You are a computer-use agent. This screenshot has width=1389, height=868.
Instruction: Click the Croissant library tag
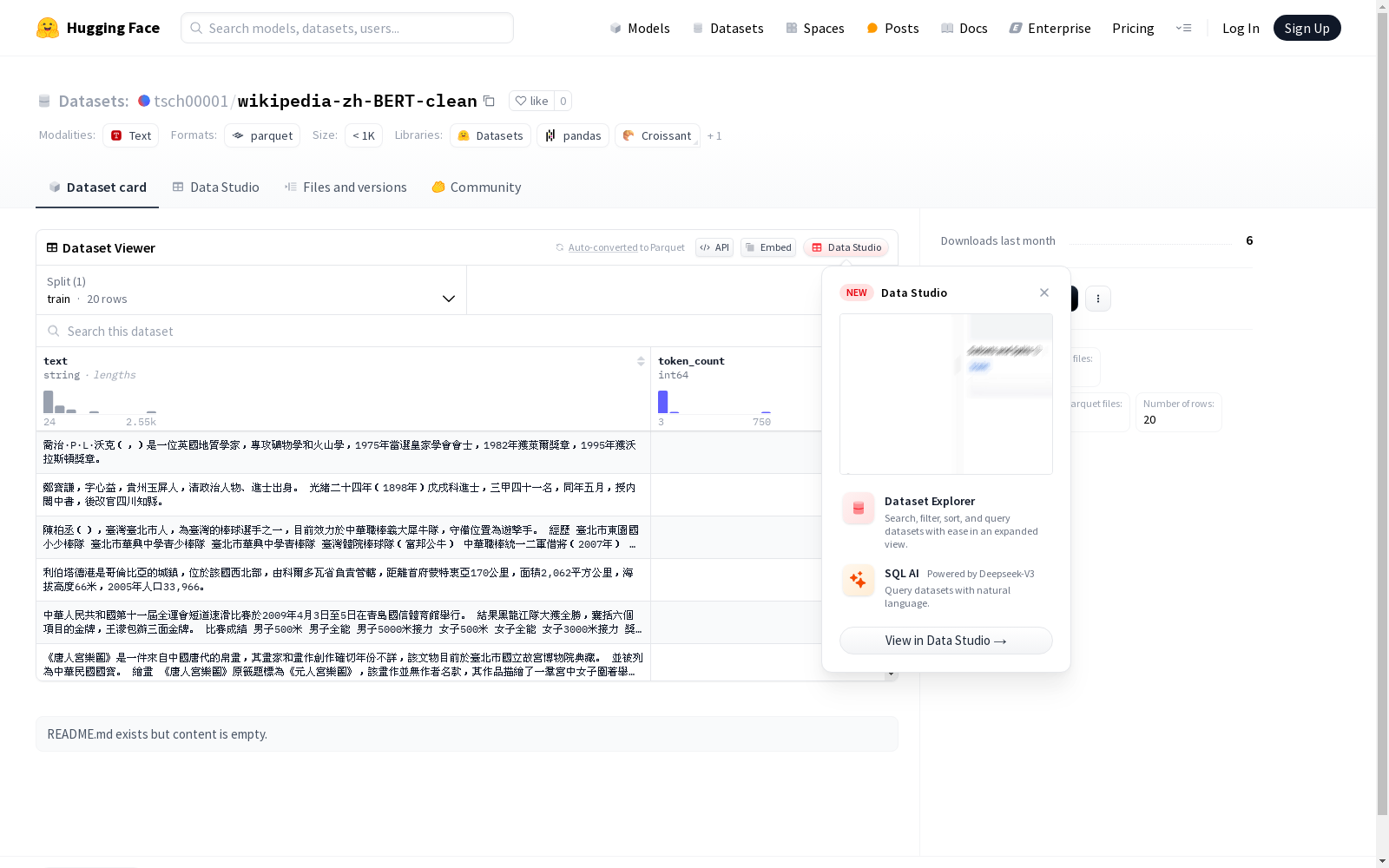click(x=657, y=135)
